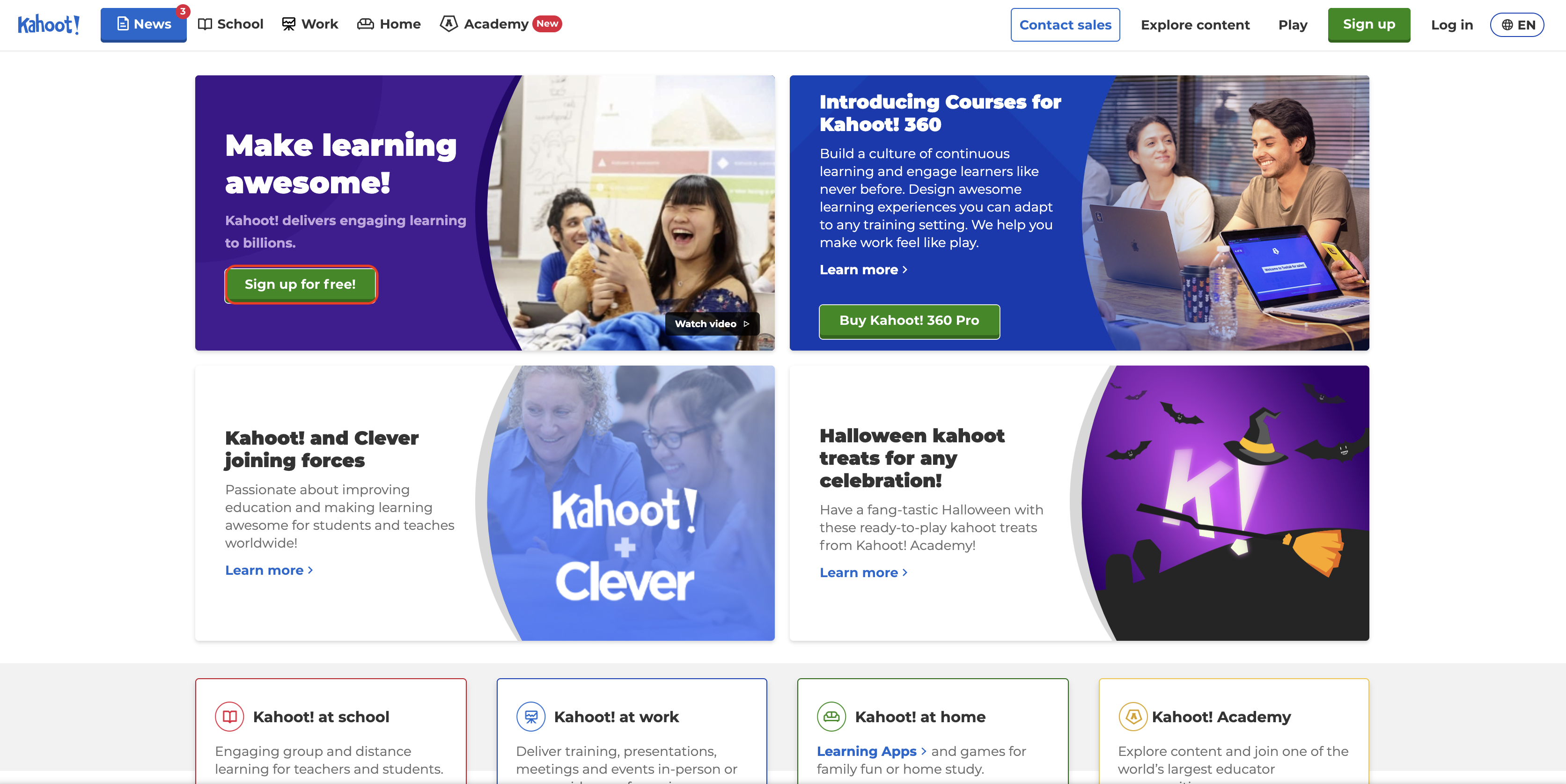This screenshot has width=1566, height=784.
Task: Click the Contact sales button
Action: 1065,25
